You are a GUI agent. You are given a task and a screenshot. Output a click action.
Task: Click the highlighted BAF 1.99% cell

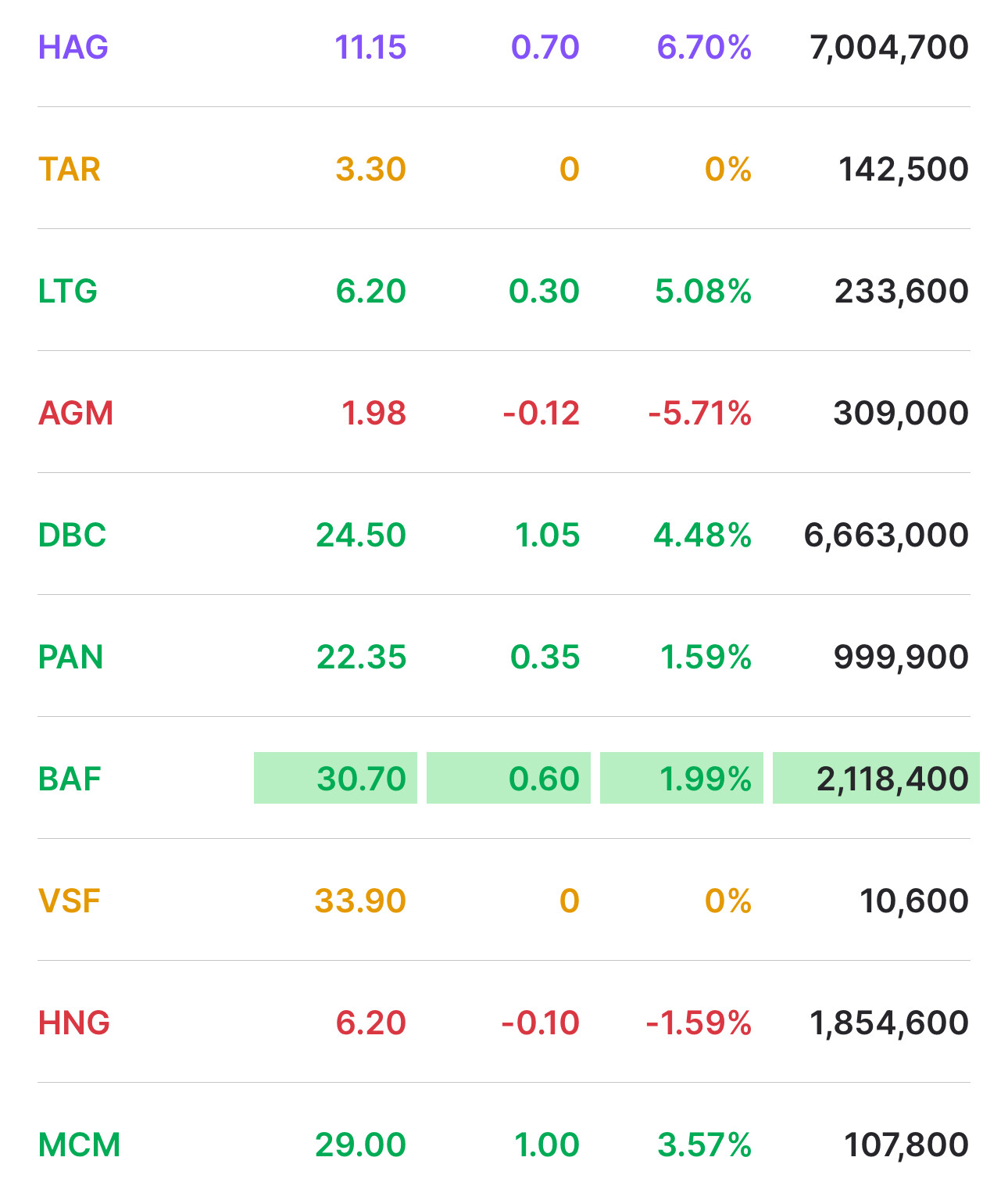pos(681,779)
